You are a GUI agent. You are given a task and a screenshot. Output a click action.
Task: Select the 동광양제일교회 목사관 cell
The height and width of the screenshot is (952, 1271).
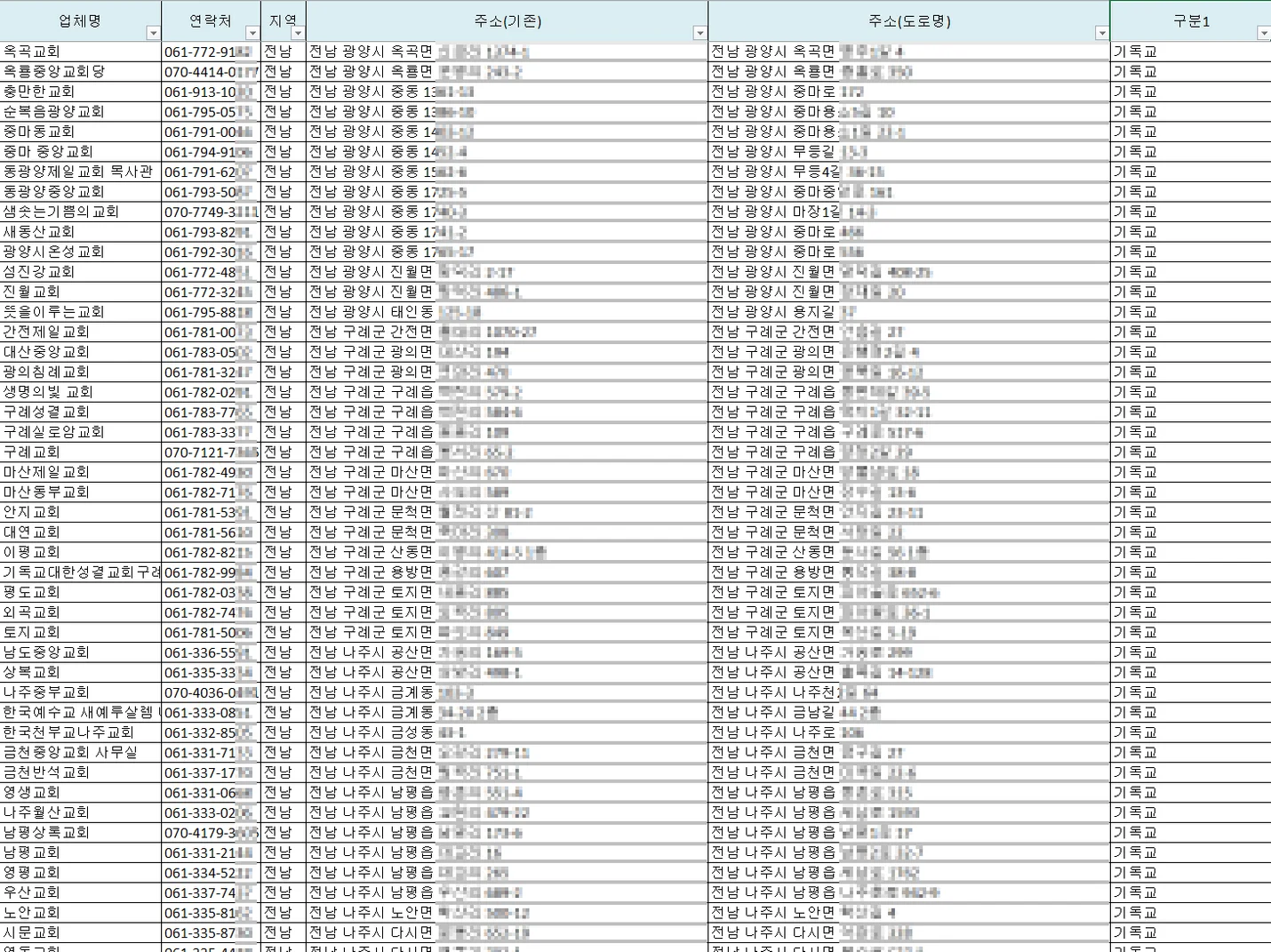81,172
